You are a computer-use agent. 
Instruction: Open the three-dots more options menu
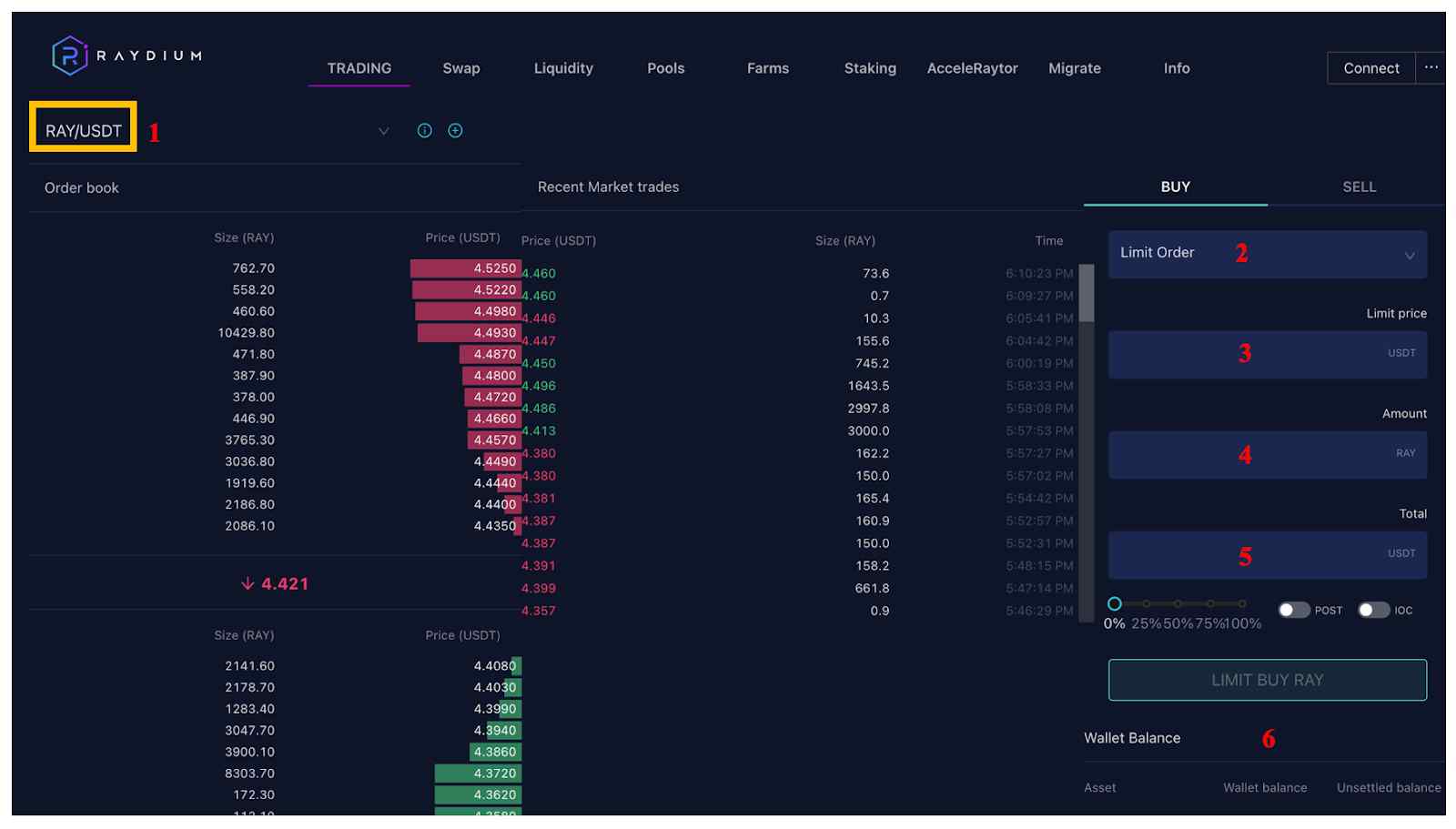click(x=1431, y=67)
